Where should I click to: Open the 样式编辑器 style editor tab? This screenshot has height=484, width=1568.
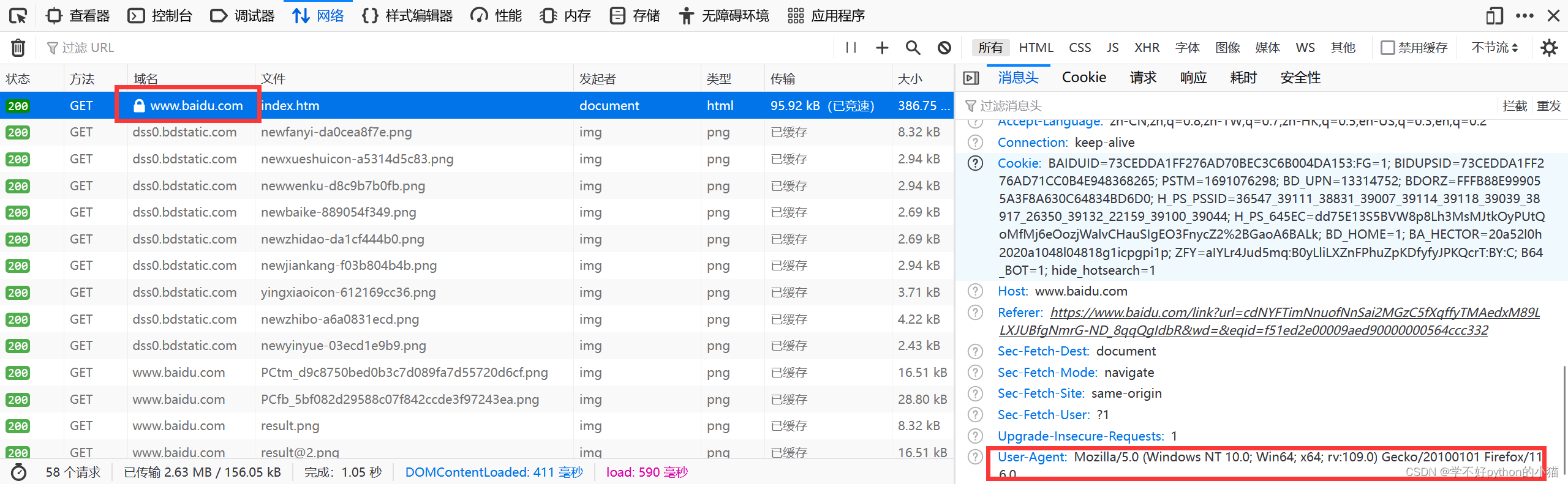[x=407, y=16]
